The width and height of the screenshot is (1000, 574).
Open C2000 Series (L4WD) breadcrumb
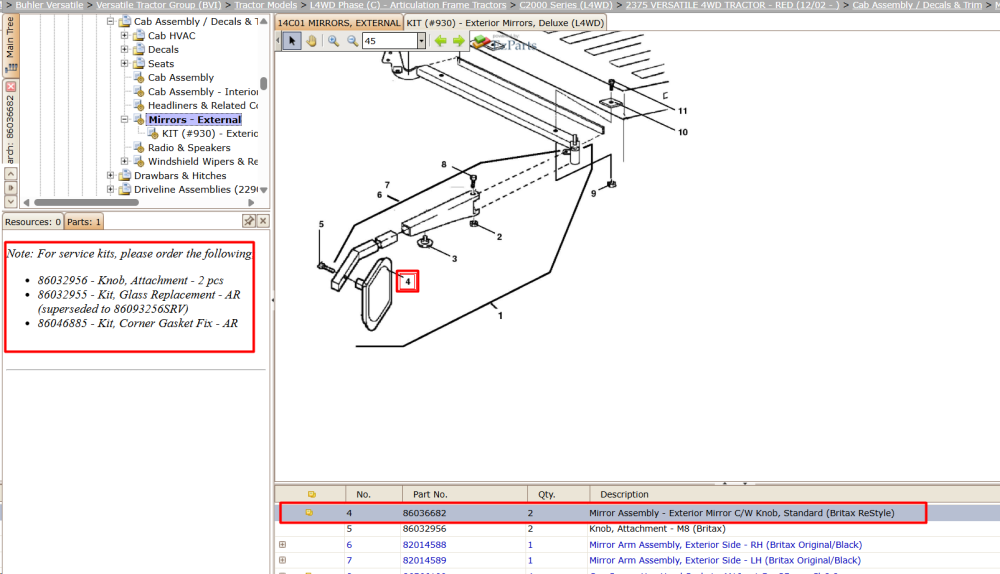click(x=566, y=5)
